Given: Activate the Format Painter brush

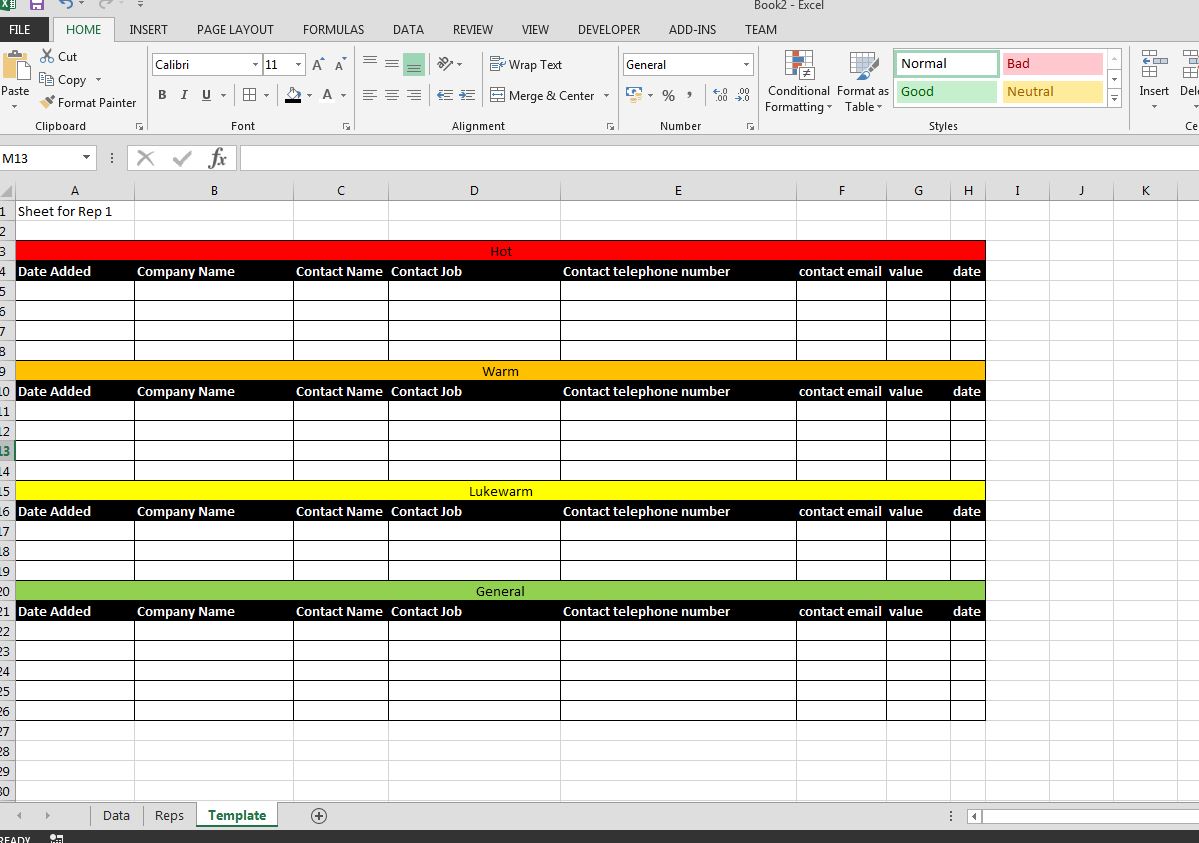Looking at the screenshot, I should (x=47, y=103).
